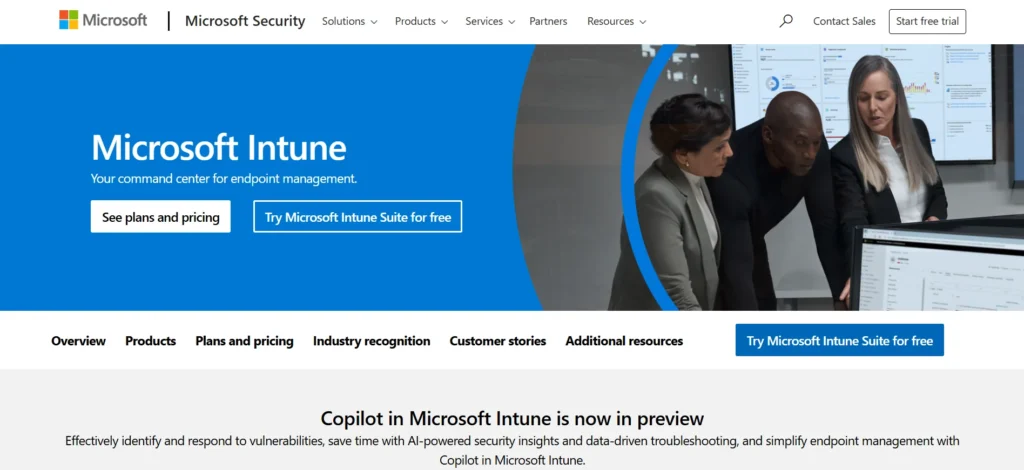The width and height of the screenshot is (1024, 470).
Task: Jump to Industry recognition tab
Action: point(371,341)
